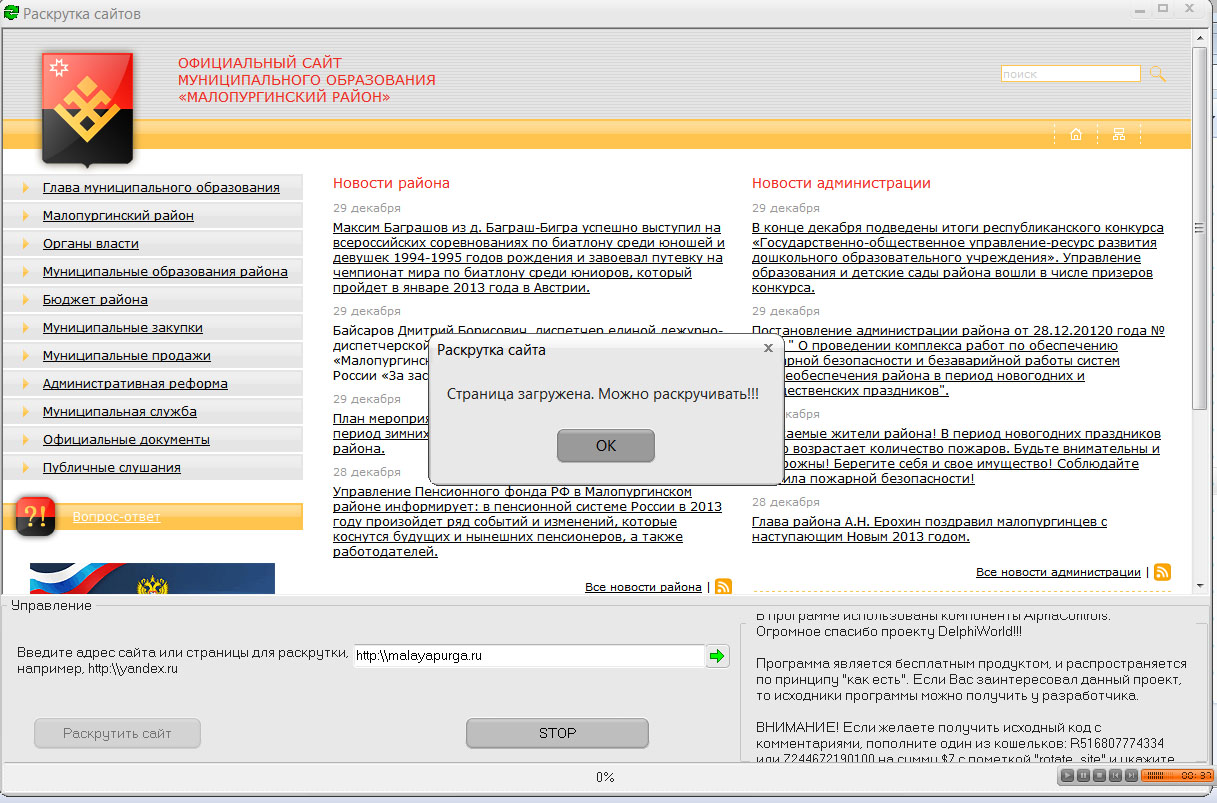Click the 0% progress bar
The height and width of the screenshot is (803, 1217).
[605, 777]
